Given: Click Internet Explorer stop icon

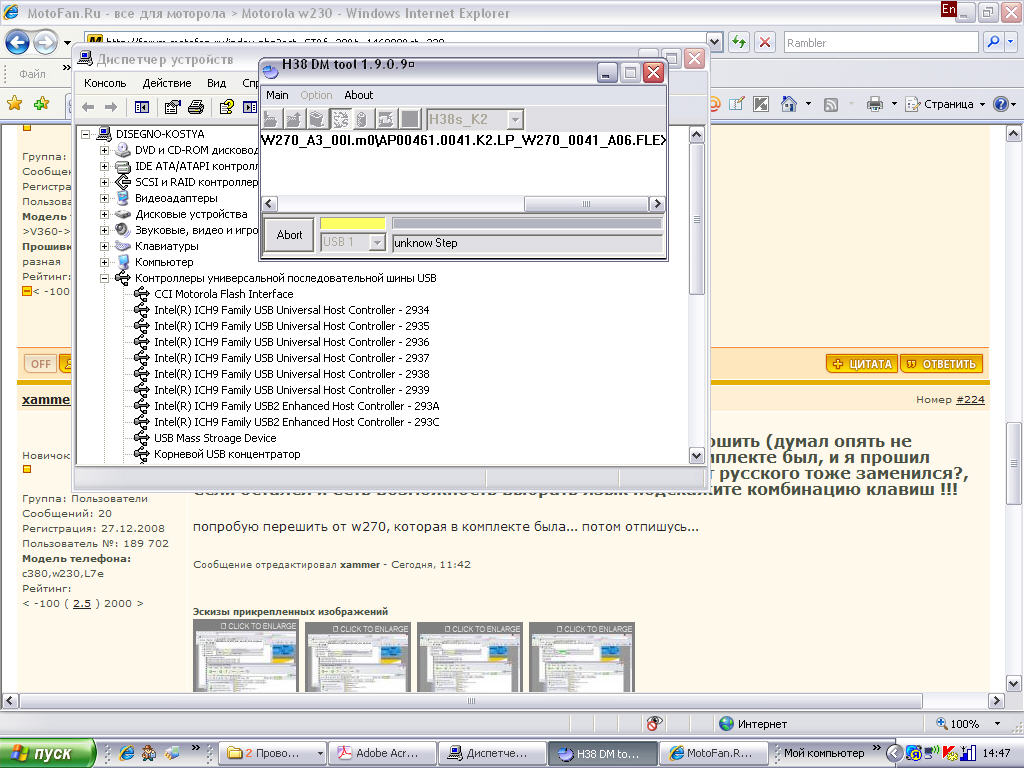Looking at the screenshot, I should (x=765, y=43).
